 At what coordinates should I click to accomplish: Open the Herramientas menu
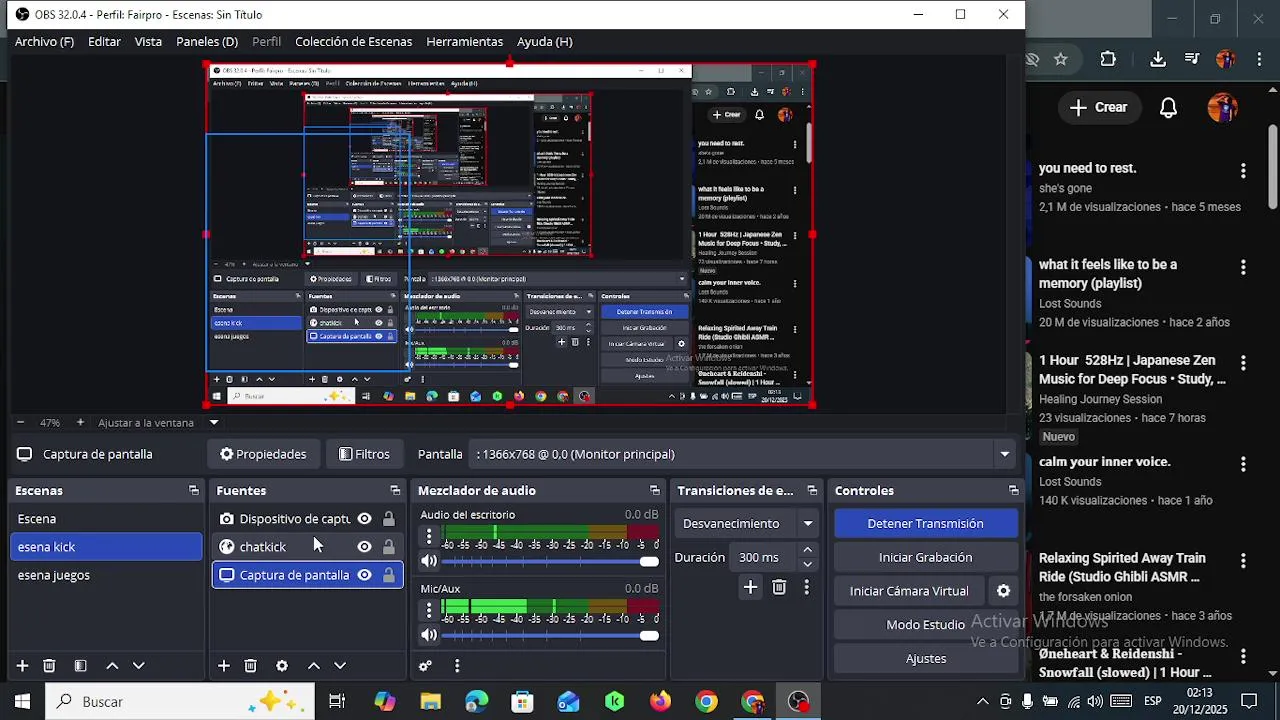point(464,42)
